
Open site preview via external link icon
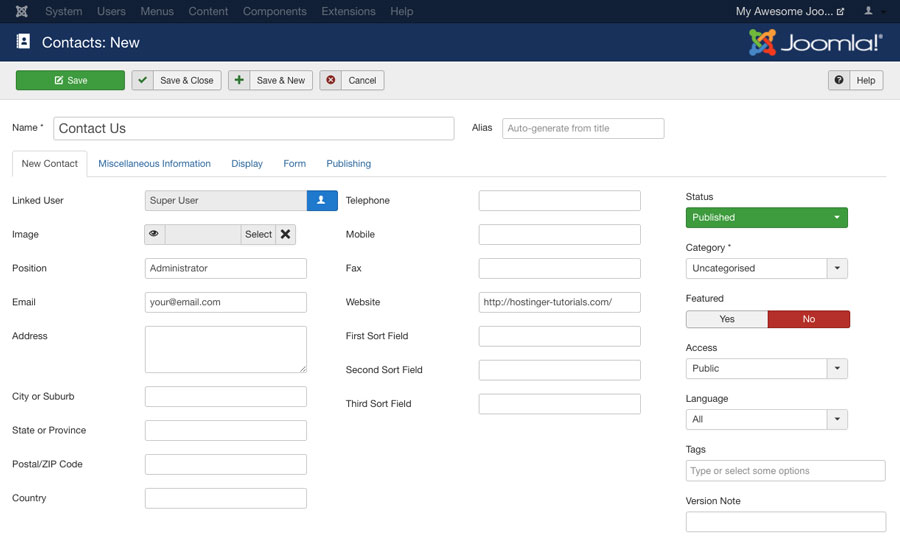(x=840, y=11)
